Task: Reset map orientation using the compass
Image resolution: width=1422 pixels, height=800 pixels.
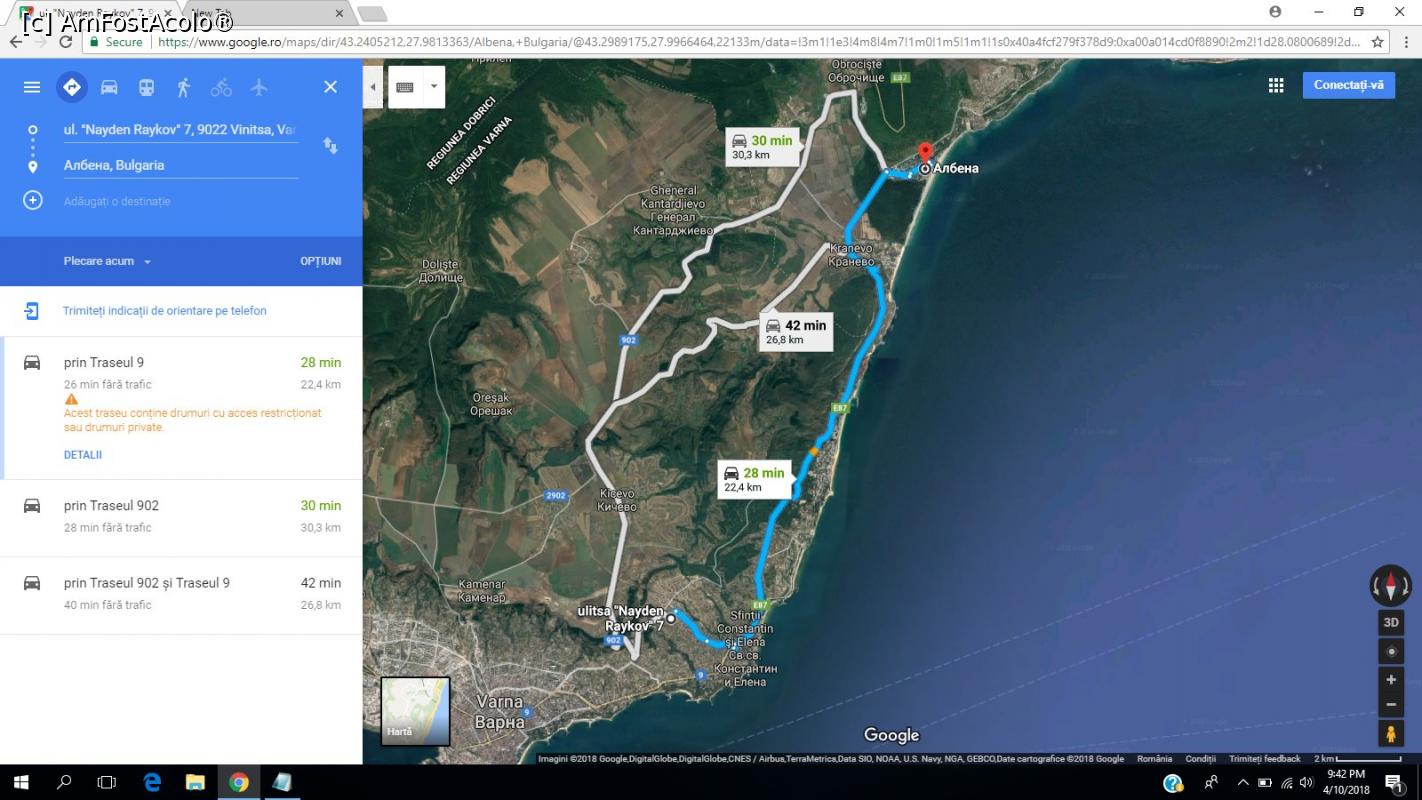Action: click(x=1390, y=586)
